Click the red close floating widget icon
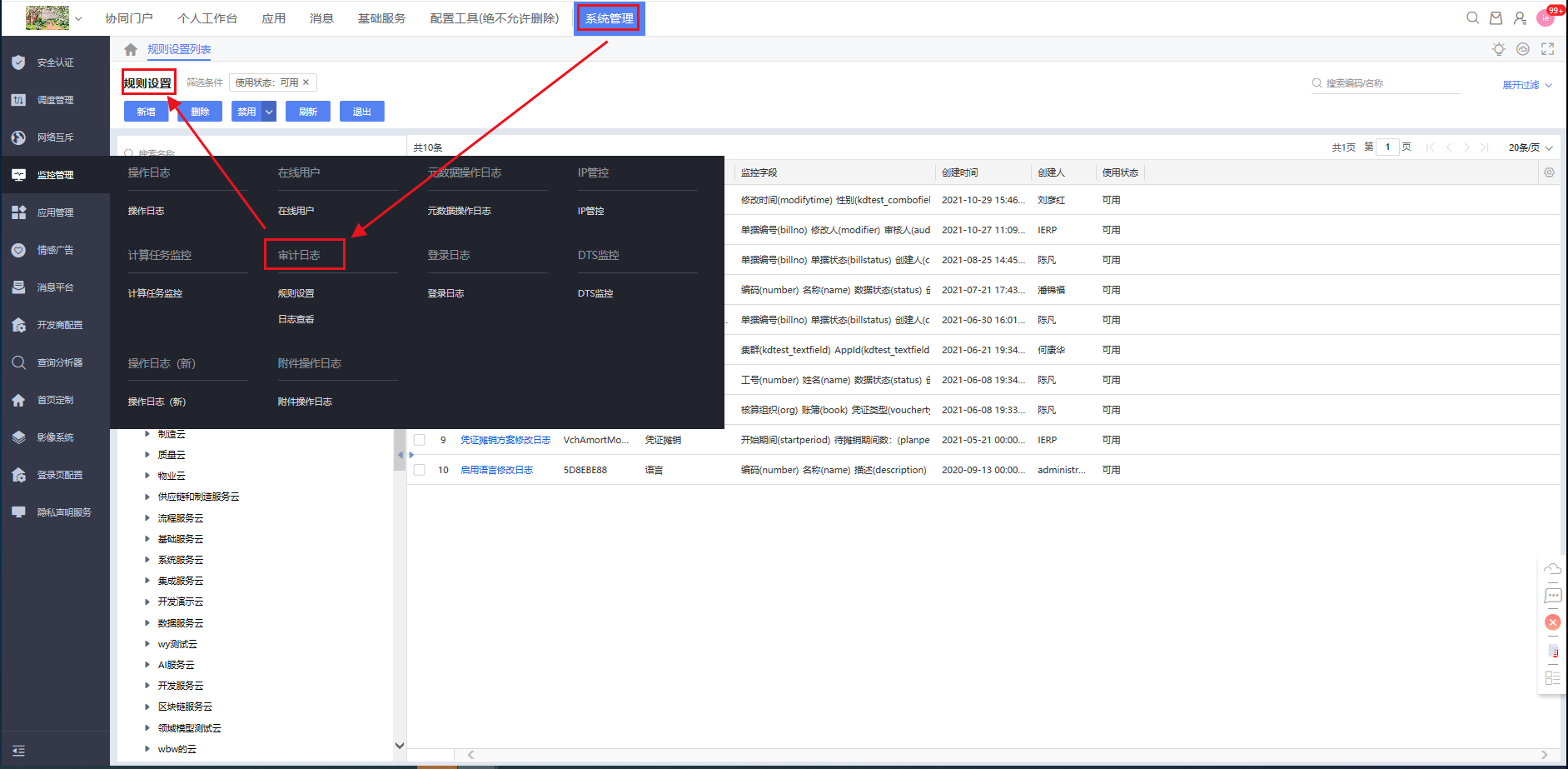The height and width of the screenshot is (769, 1568). coord(1552,622)
